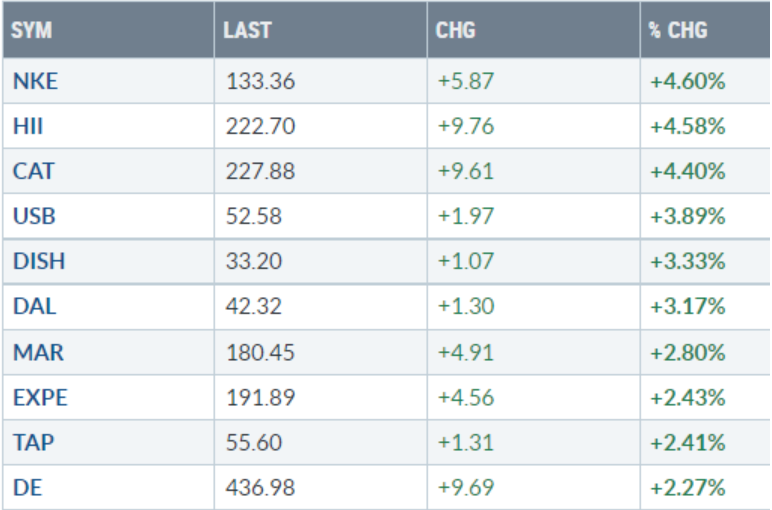The width and height of the screenshot is (772, 510).
Task: Select the +1.07 change for DISH
Action: pyautogui.click(x=465, y=263)
